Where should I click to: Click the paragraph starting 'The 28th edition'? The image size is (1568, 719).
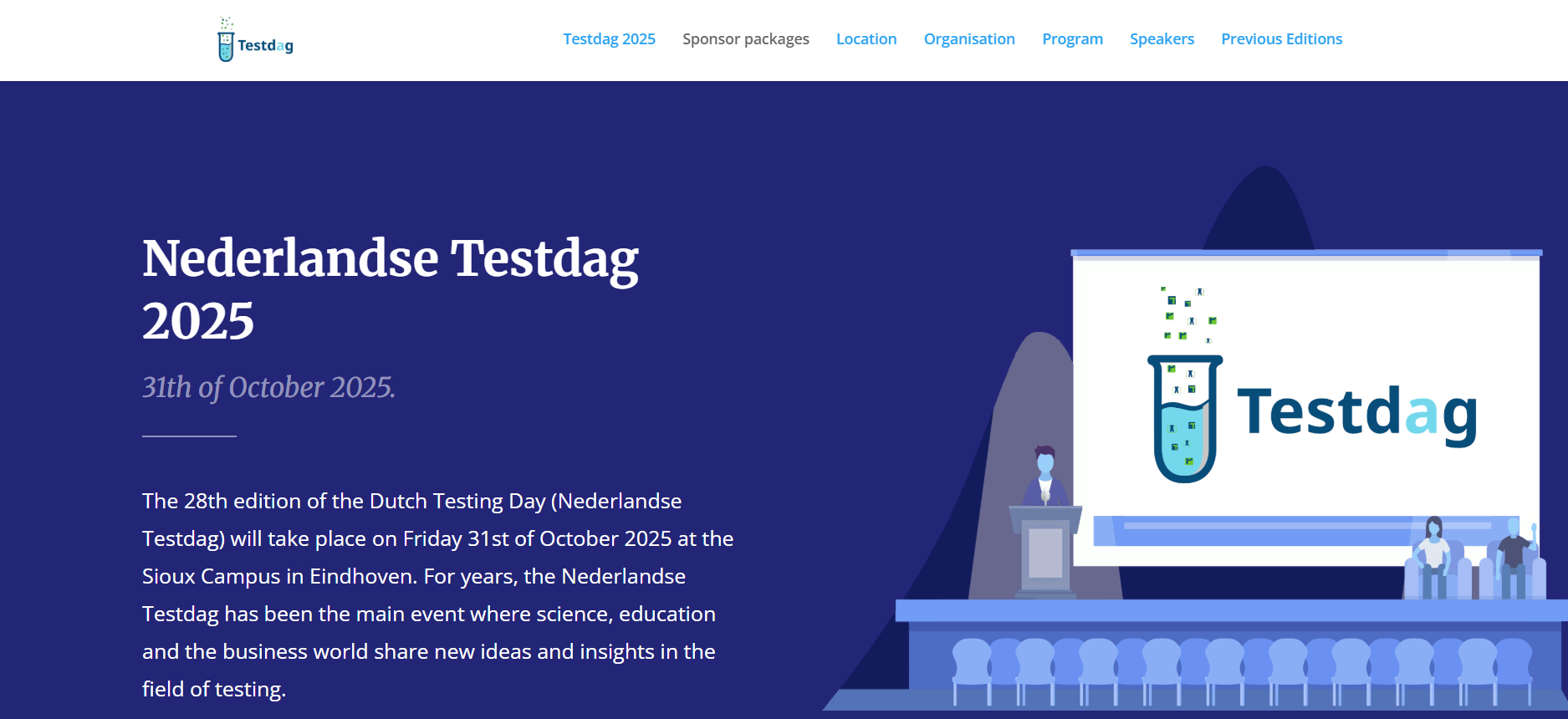[x=437, y=594]
